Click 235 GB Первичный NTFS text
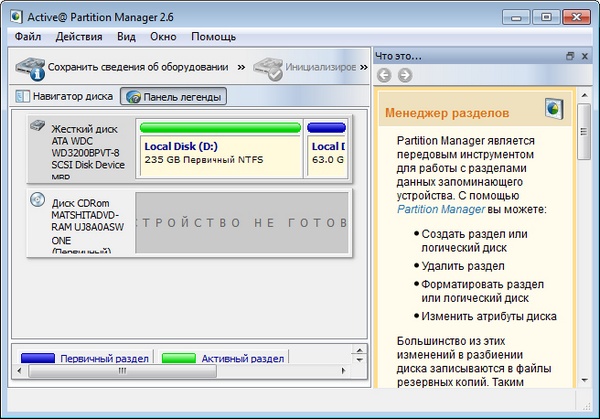Image resolution: width=600 pixels, height=419 pixels. point(204,160)
